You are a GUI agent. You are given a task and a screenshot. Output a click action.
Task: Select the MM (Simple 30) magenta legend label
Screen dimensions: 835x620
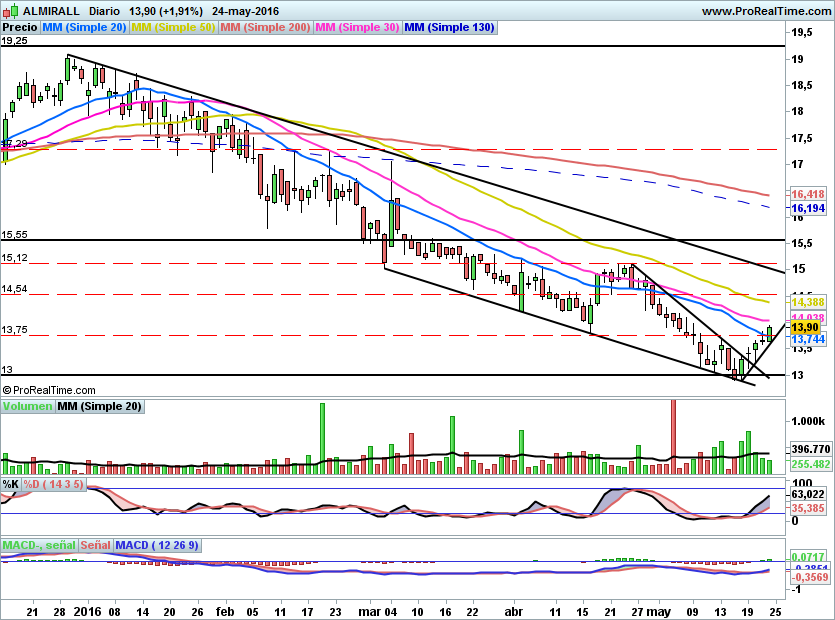[357, 27]
